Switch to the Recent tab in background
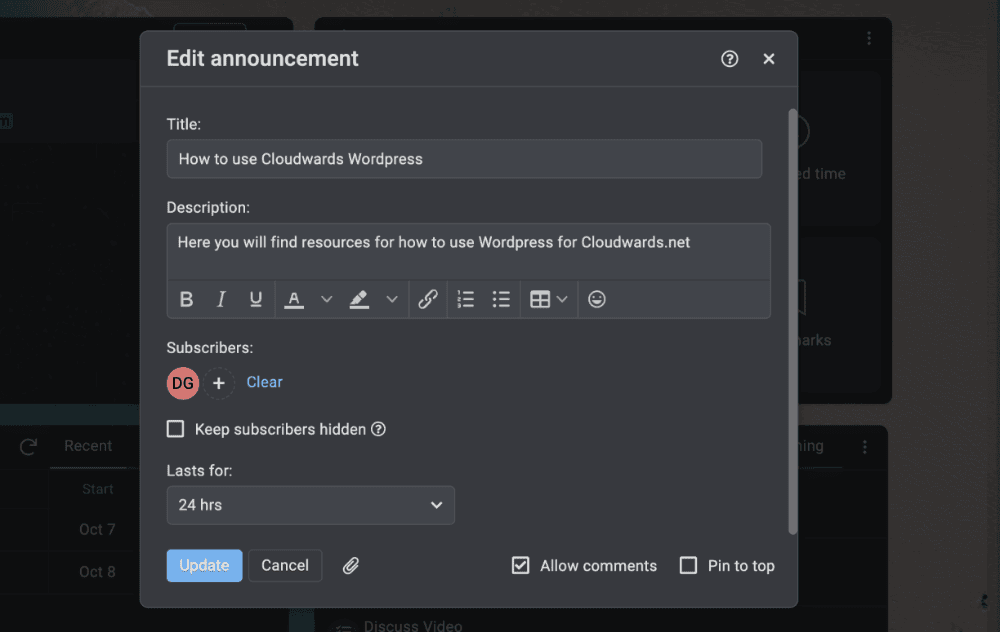1000x632 pixels. coord(88,446)
